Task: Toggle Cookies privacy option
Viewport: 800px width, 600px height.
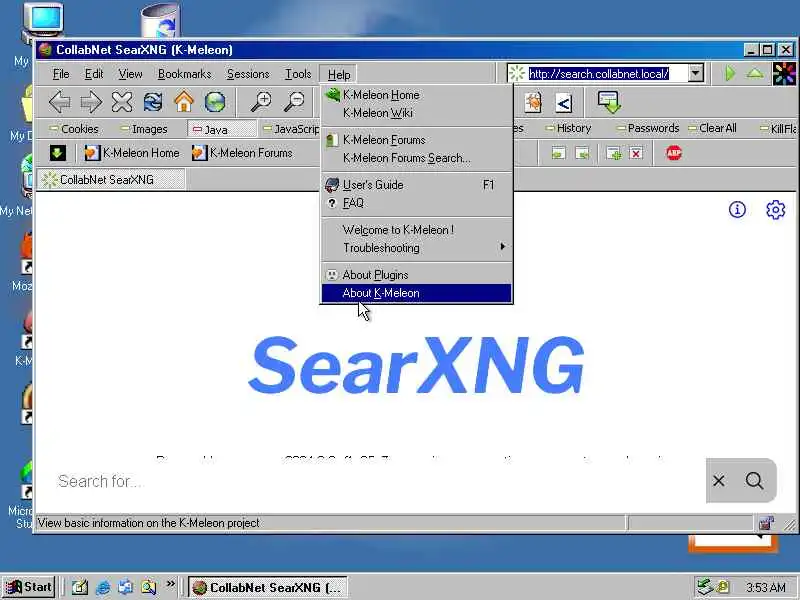Action: click(74, 129)
